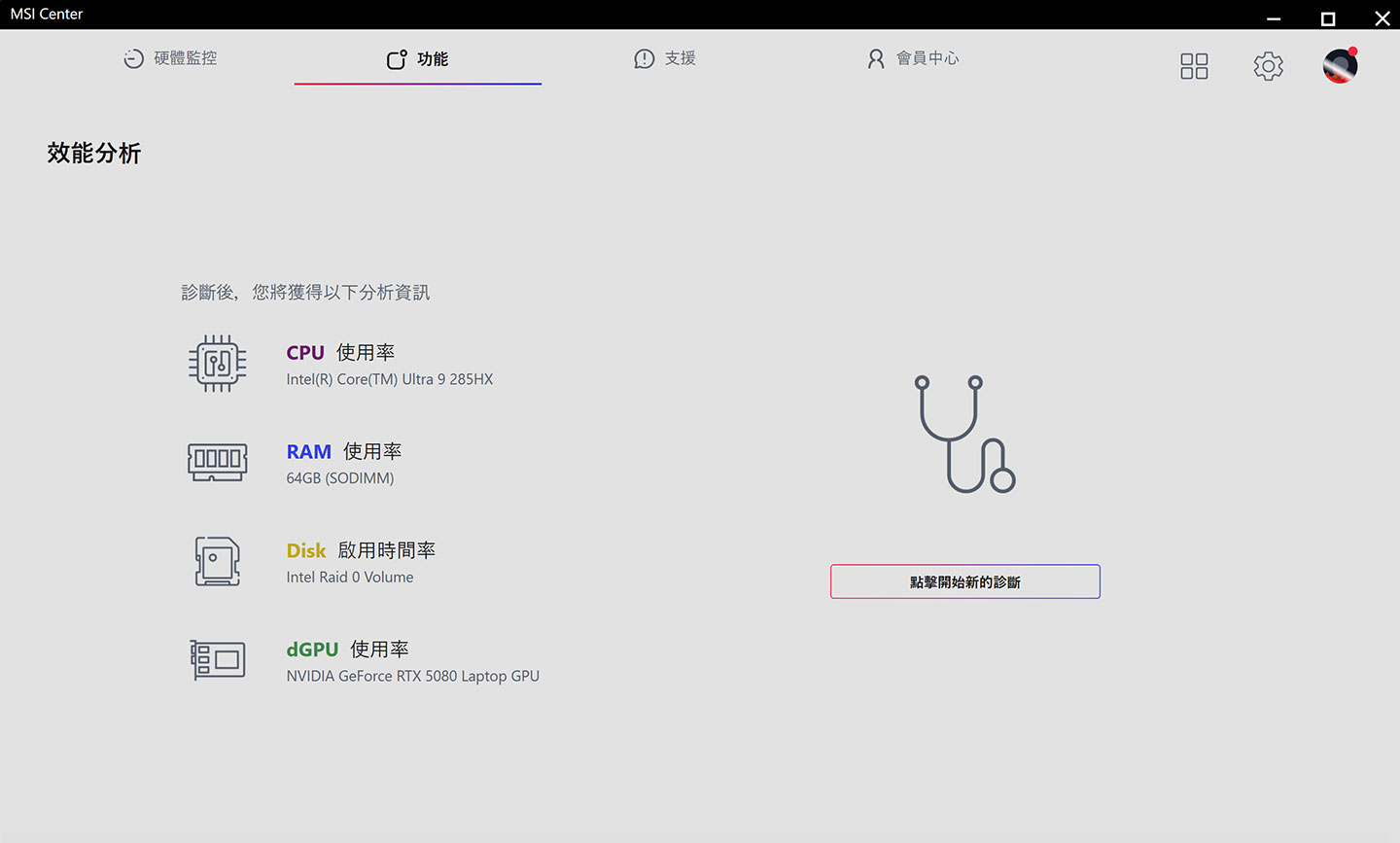Click the support speech-bubble icon
1400x843 pixels.
point(645,59)
